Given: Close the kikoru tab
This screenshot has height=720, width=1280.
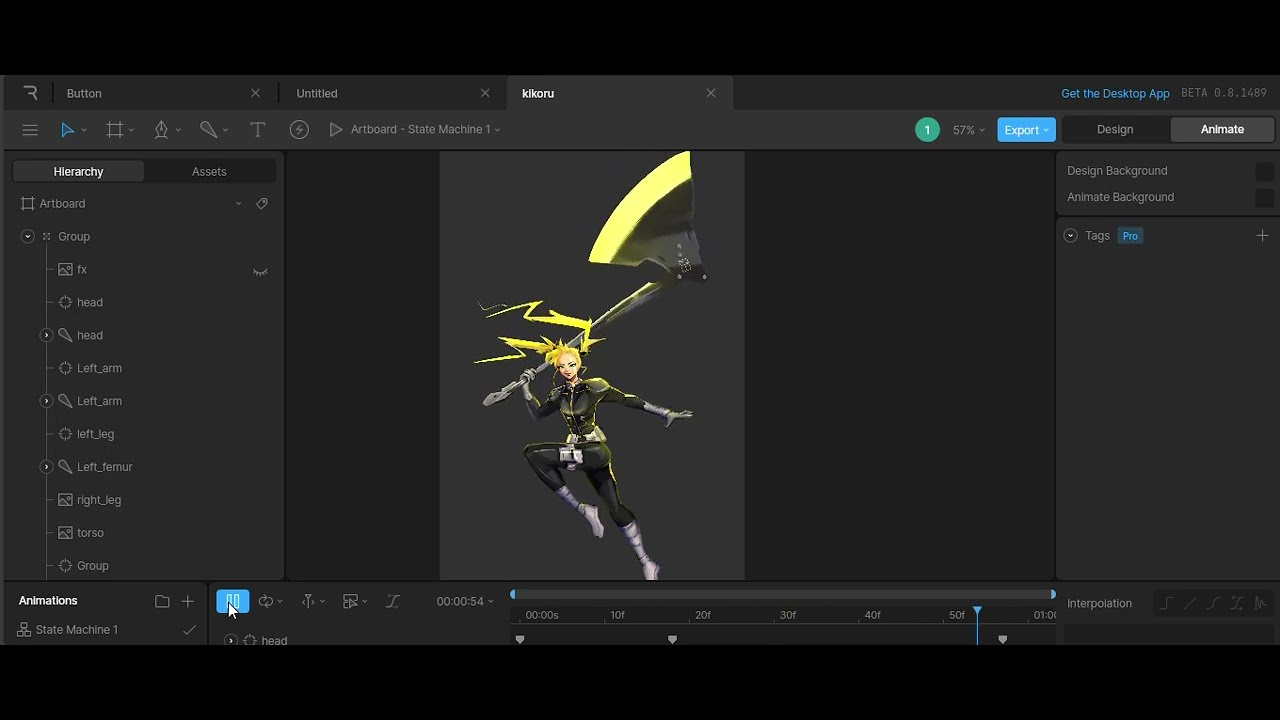Looking at the screenshot, I should point(711,93).
